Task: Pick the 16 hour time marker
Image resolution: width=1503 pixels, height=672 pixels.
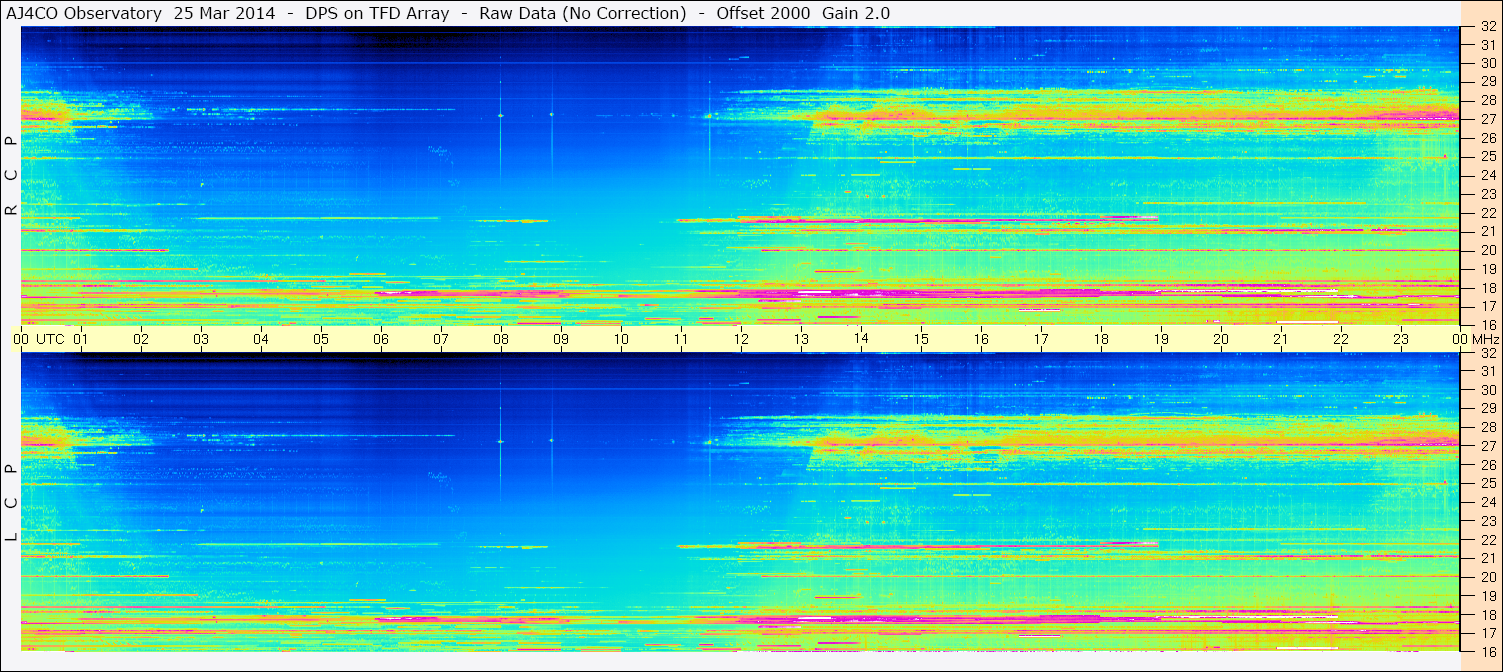Action: (x=981, y=339)
